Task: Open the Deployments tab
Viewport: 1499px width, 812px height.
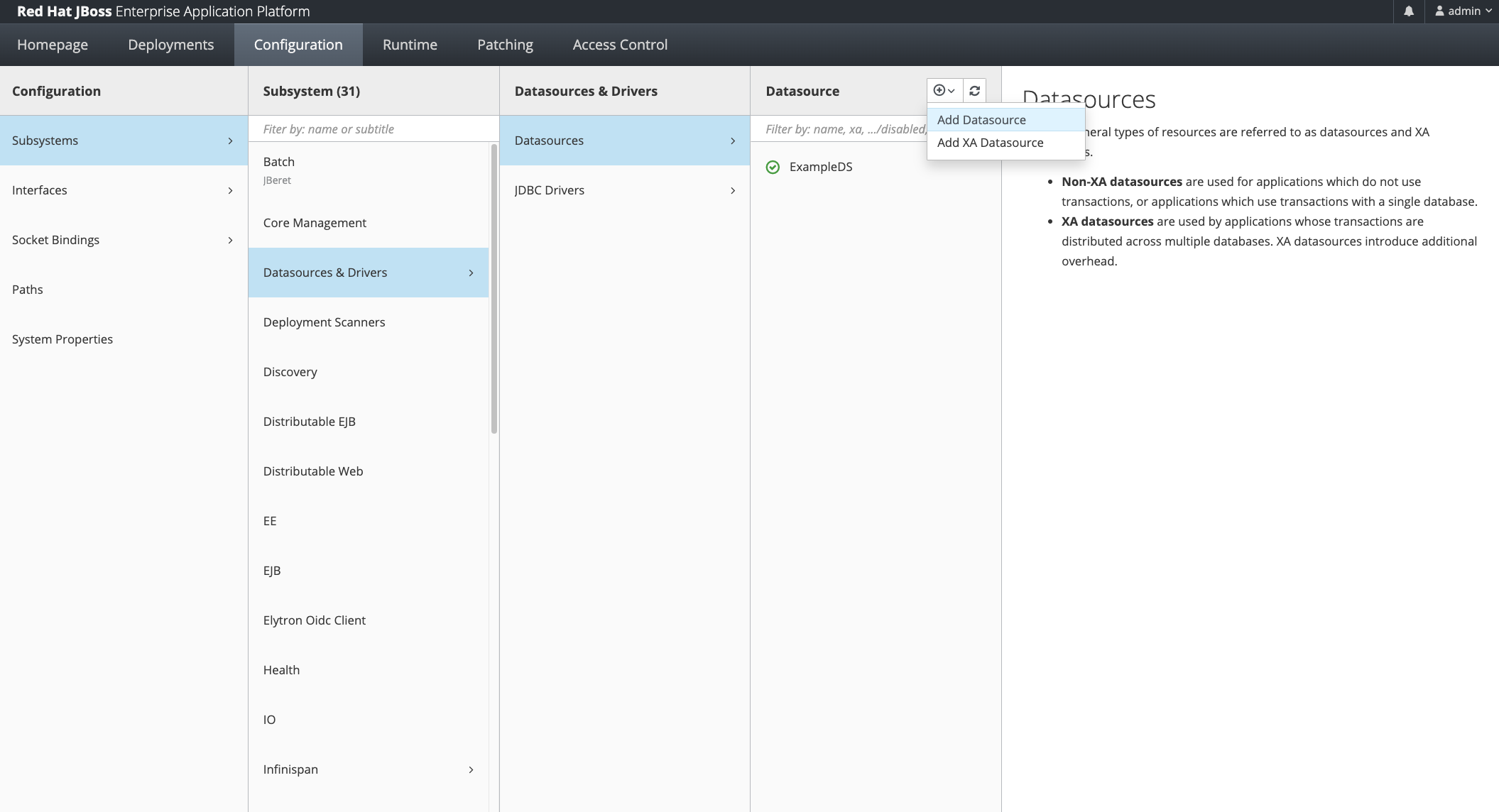Action: (x=170, y=45)
